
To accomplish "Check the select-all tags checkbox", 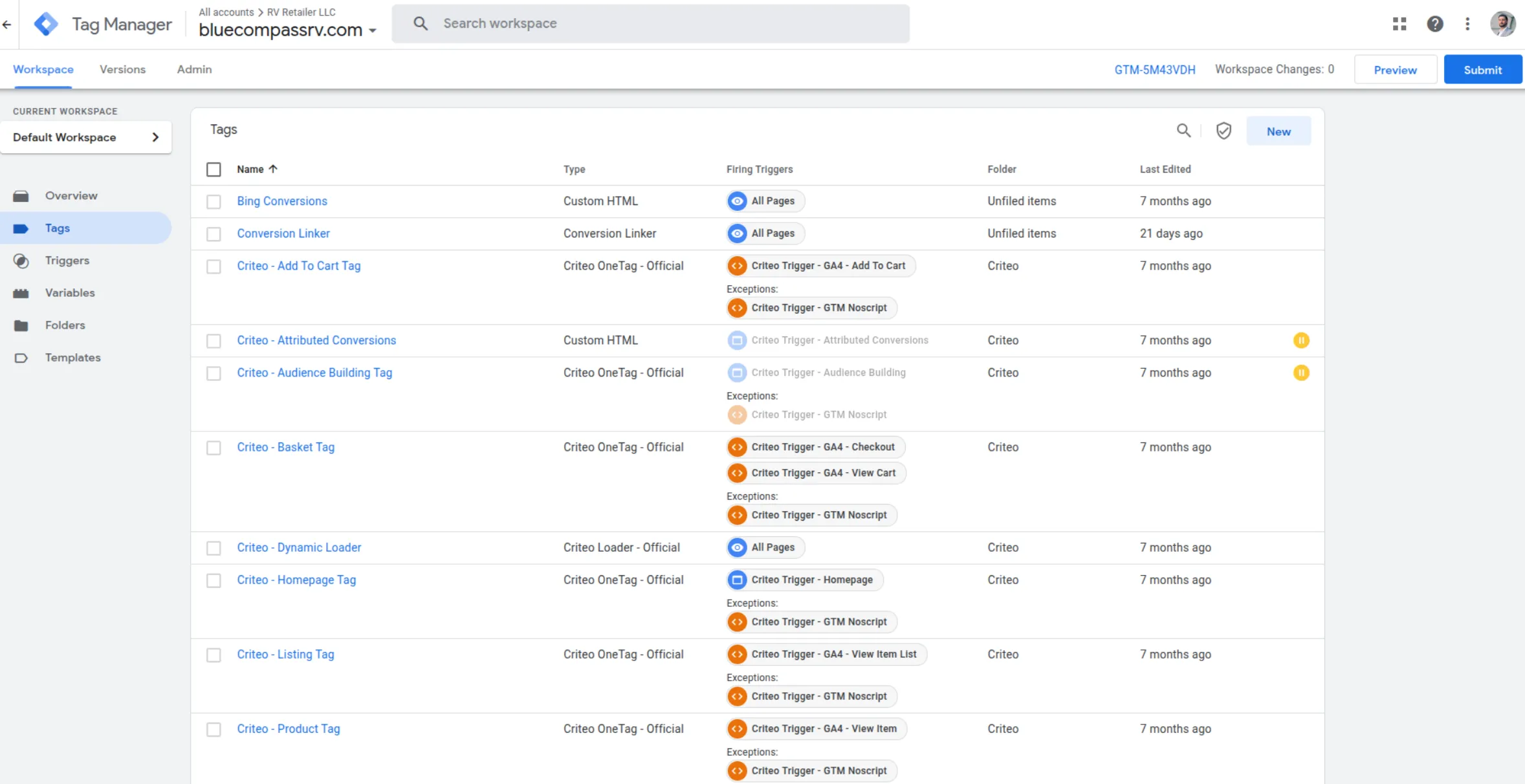I will point(214,169).
